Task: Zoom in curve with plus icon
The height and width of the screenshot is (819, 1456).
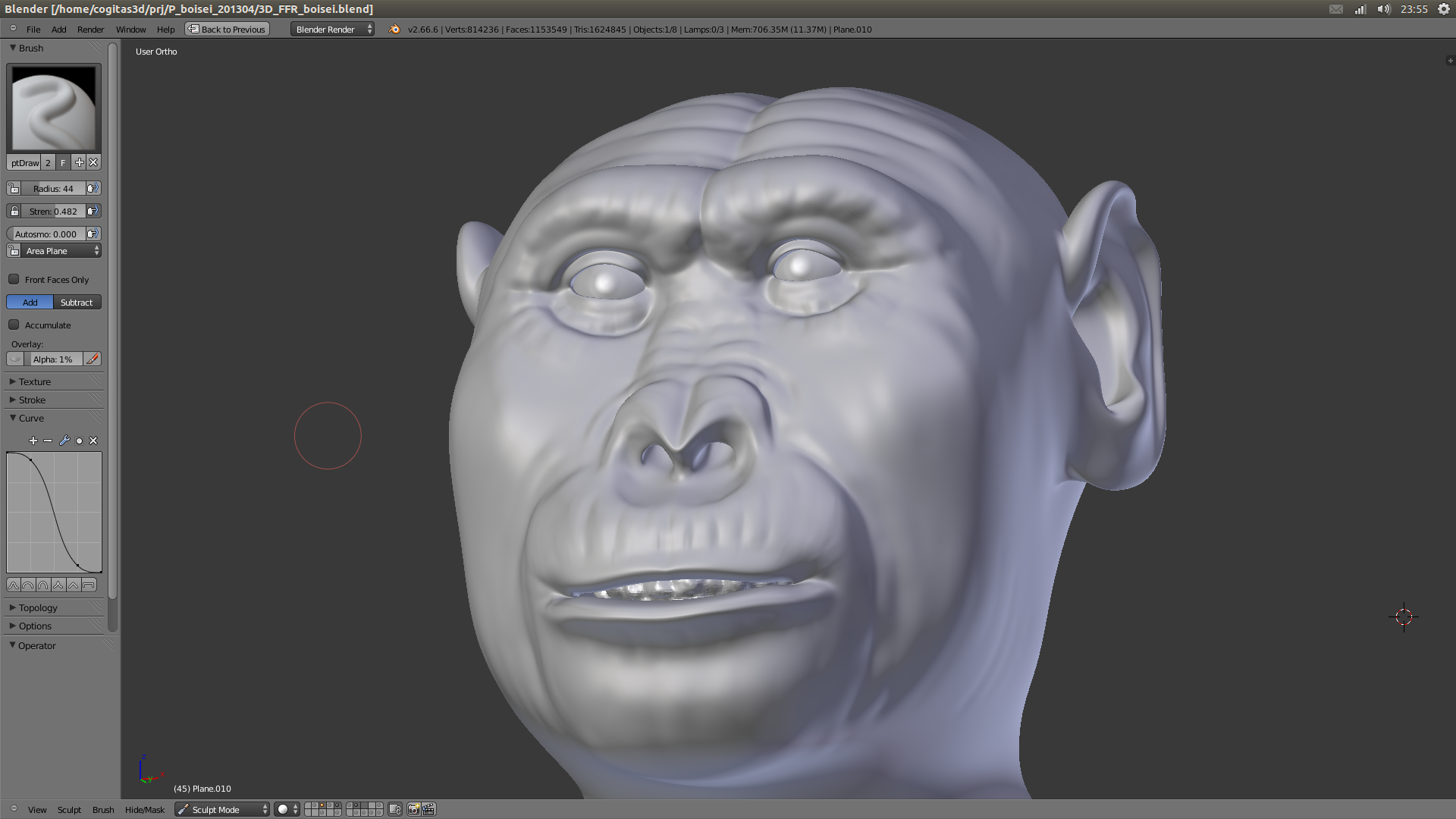Action: 33,441
